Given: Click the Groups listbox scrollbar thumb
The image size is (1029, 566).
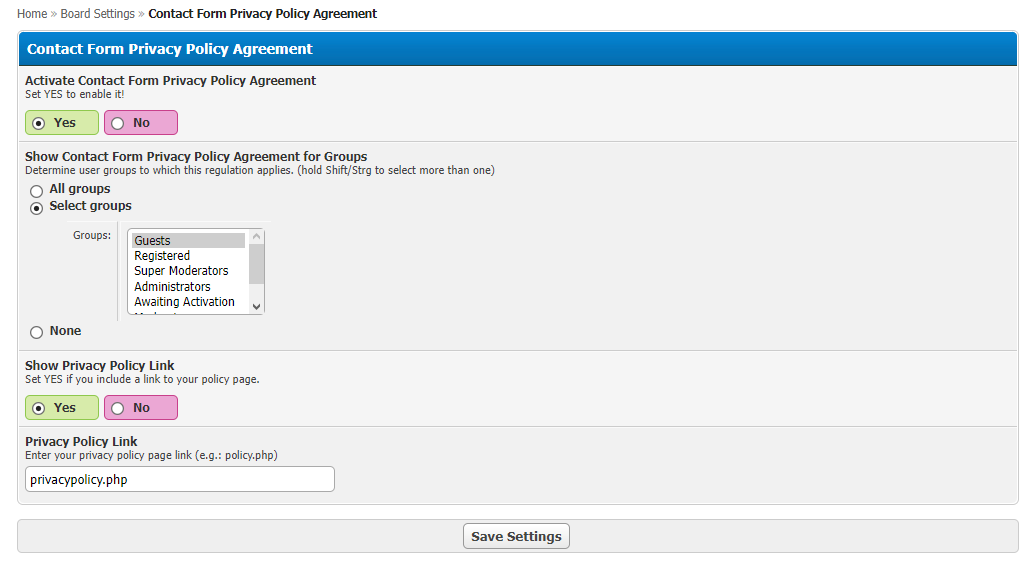Looking at the screenshot, I should (257, 264).
